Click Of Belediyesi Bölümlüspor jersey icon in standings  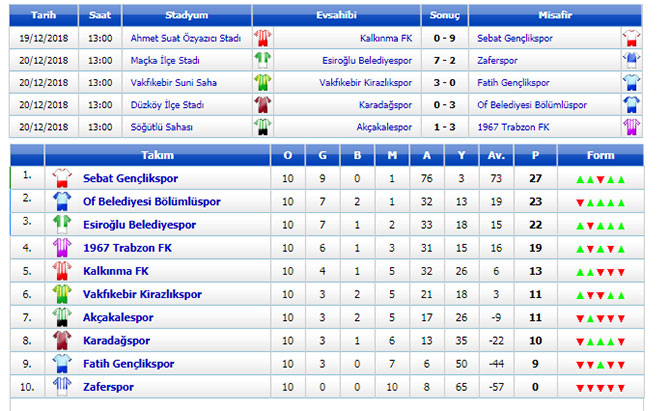pyautogui.click(x=62, y=201)
